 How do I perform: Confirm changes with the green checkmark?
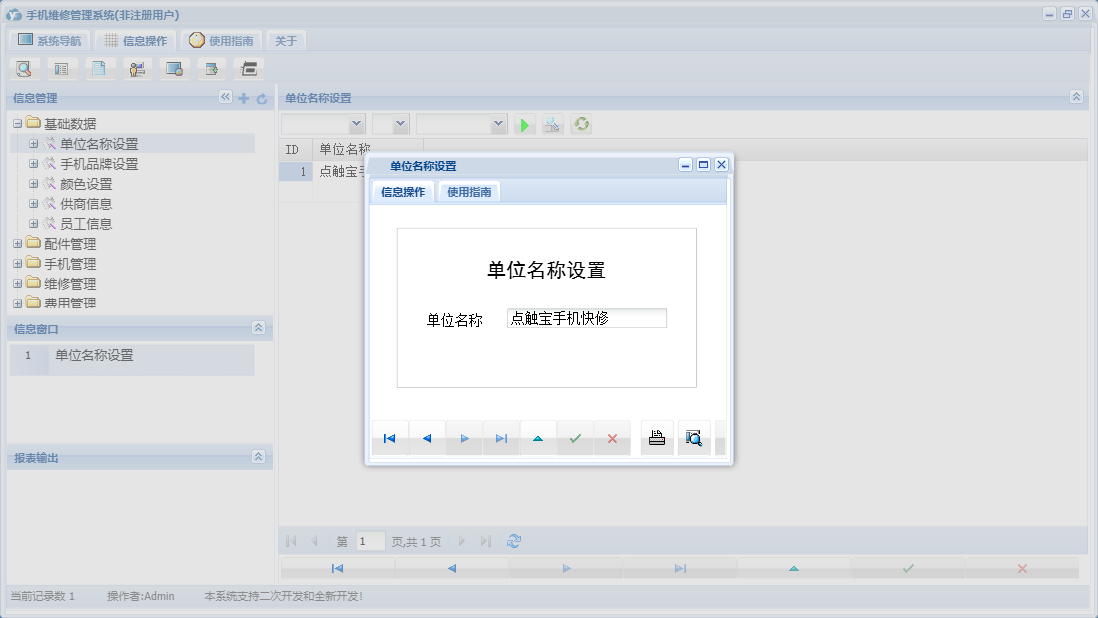(575, 437)
